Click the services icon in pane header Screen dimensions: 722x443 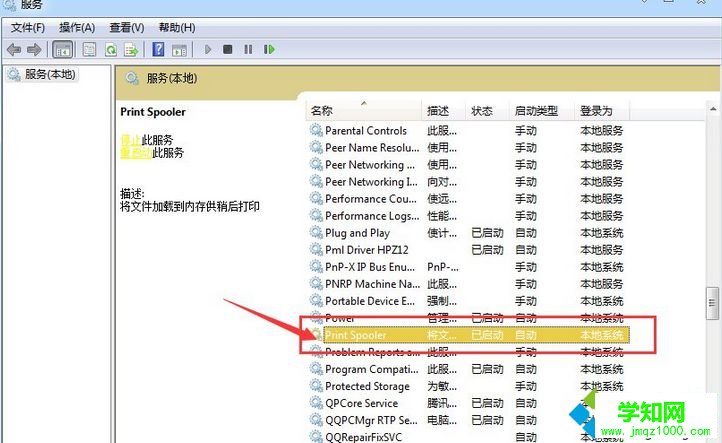pos(132,79)
